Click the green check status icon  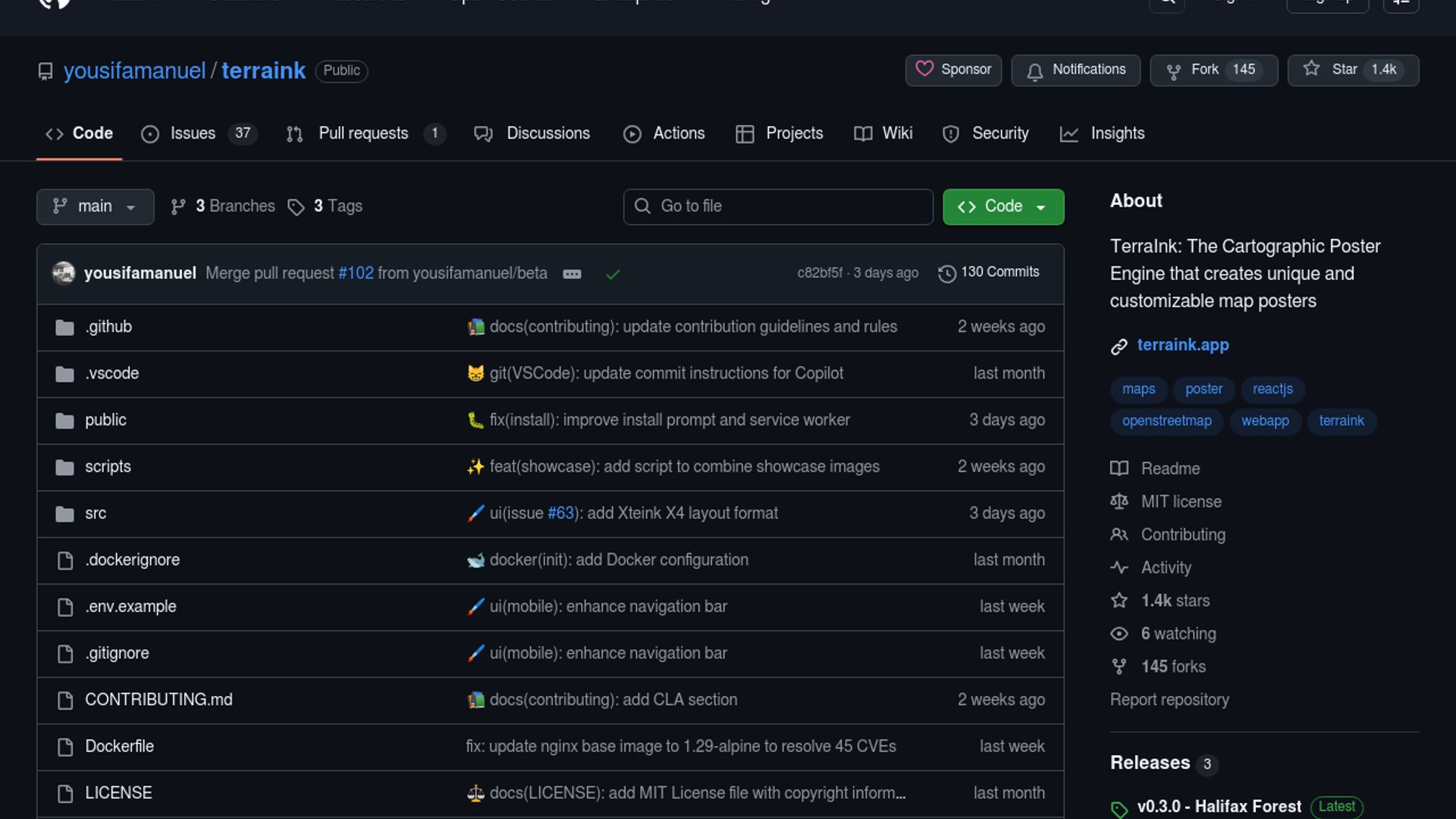pyautogui.click(x=613, y=274)
